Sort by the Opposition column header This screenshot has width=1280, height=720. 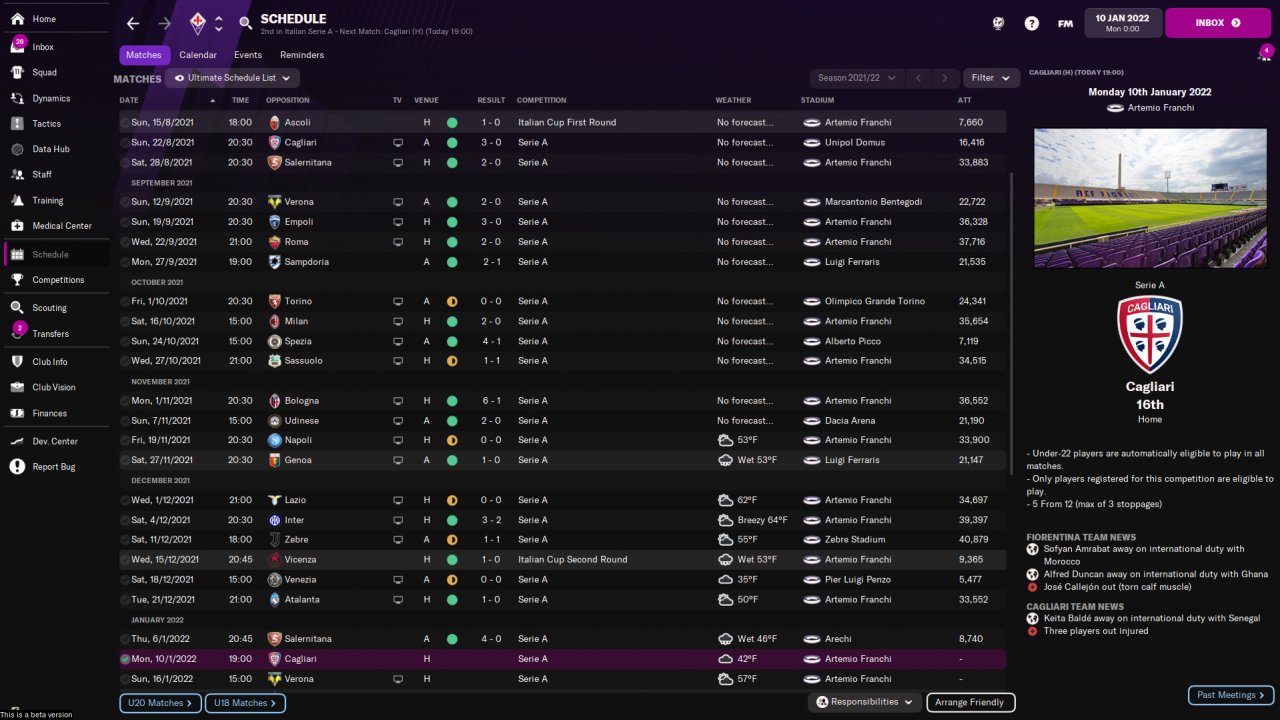[288, 101]
